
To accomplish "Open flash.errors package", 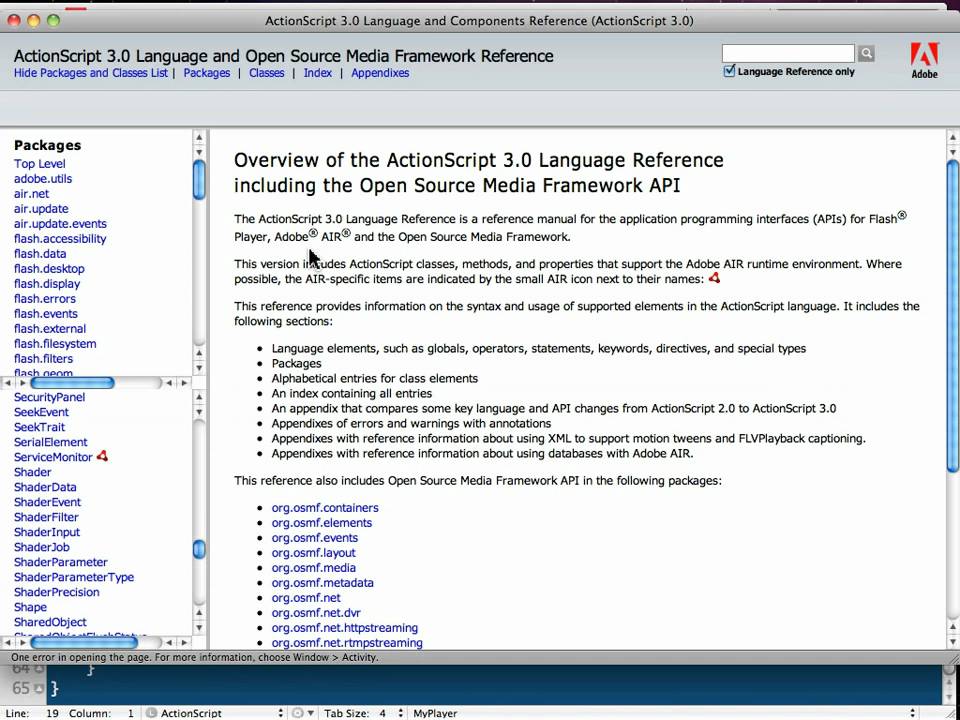I will tap(45, 299).
